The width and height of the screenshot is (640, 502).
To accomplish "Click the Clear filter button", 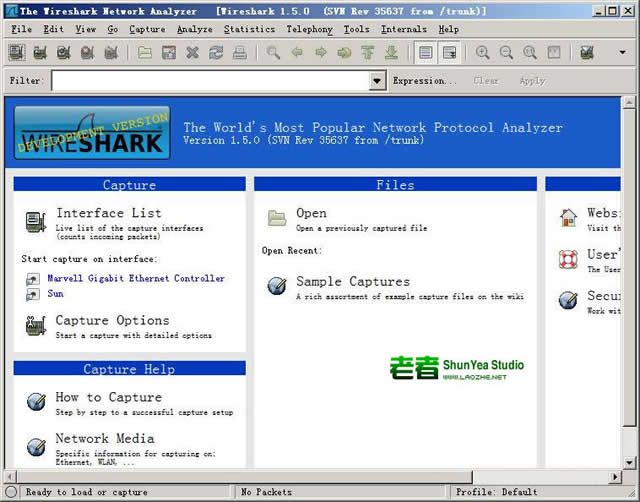I will pos(486,81).
